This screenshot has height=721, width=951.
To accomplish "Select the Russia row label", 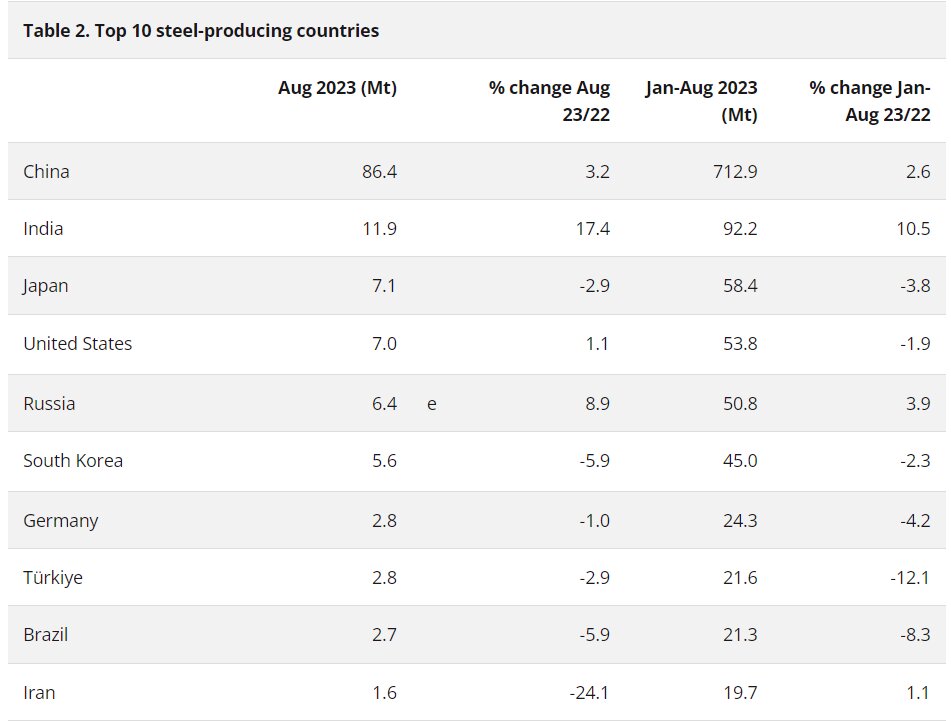I will [49, 404].
